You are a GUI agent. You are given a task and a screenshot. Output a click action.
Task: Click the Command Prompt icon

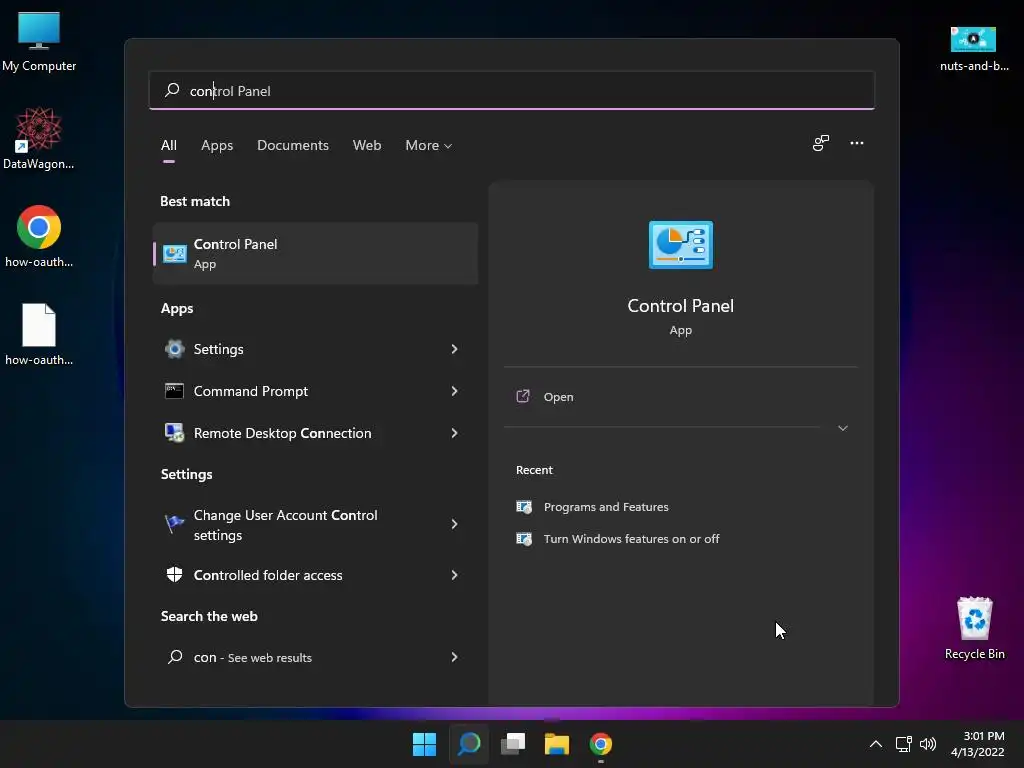pos(174,391)
